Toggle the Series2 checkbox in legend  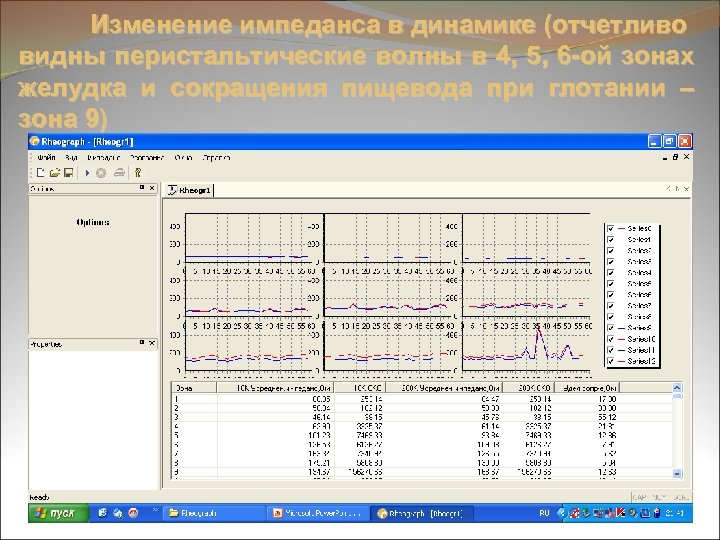[x=611, y=250]
